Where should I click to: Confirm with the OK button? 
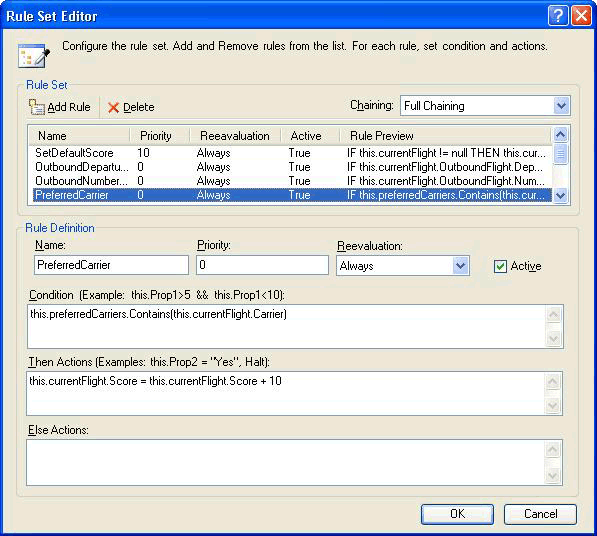tap(457, 514)
